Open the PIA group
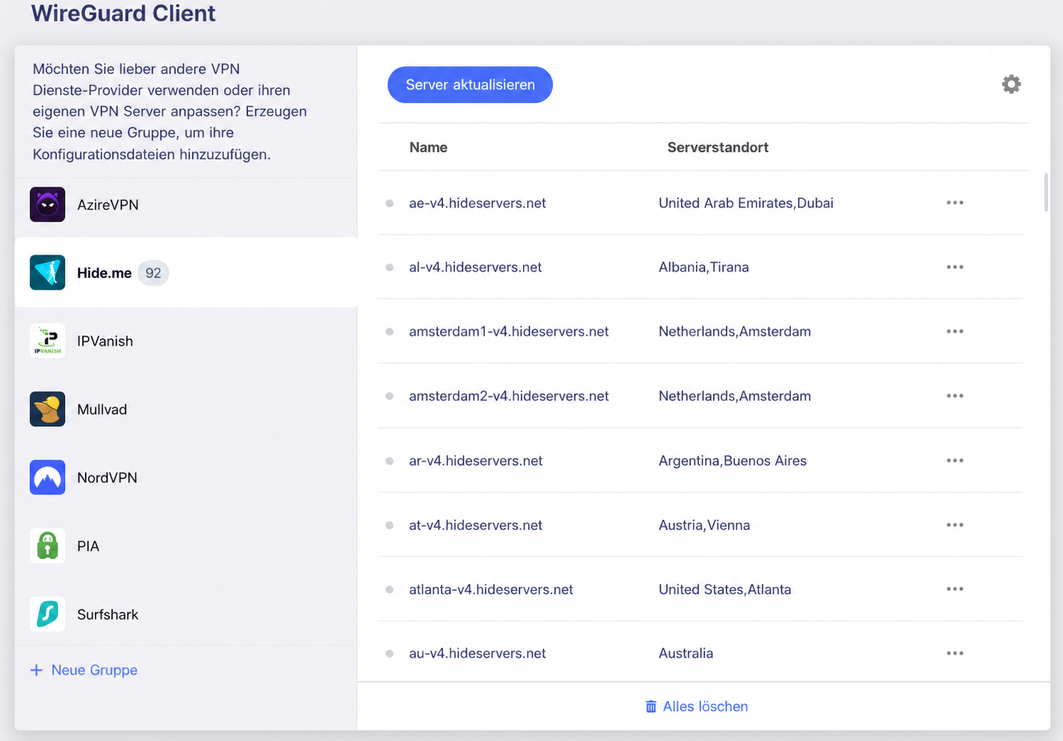1063x741 pixels. point(186,546)
